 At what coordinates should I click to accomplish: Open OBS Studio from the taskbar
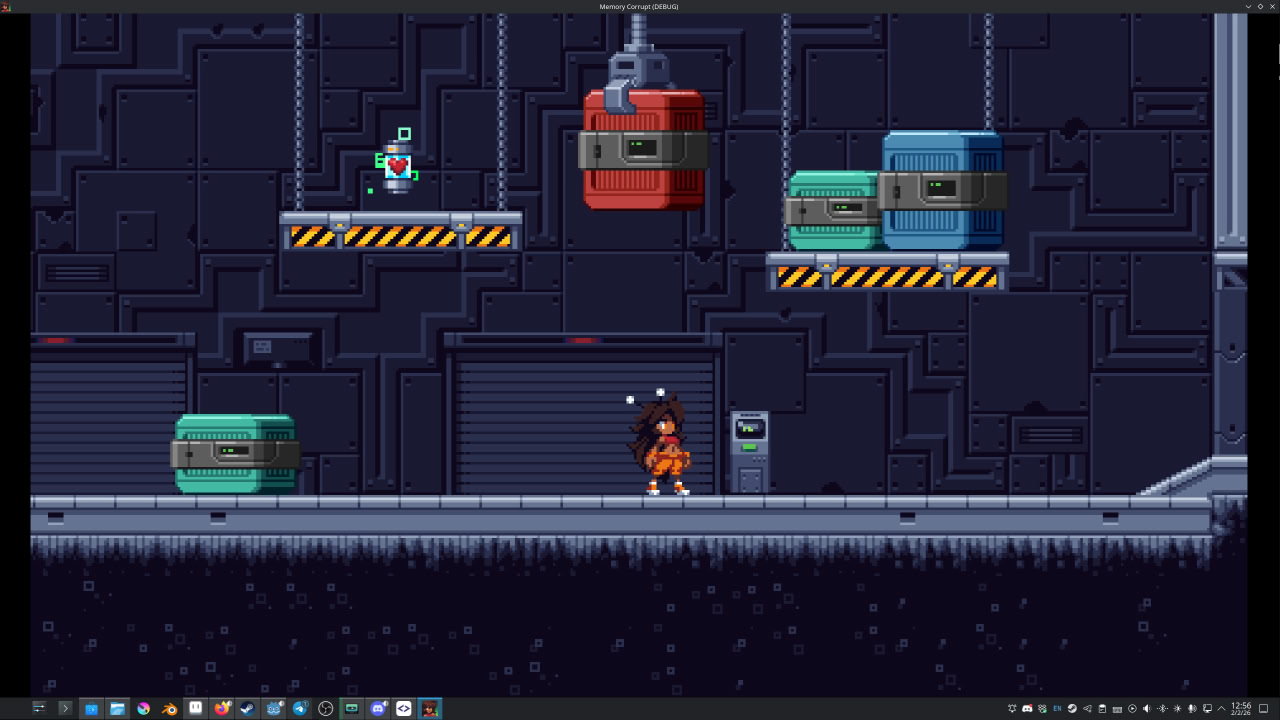click(x=325, y=709)
